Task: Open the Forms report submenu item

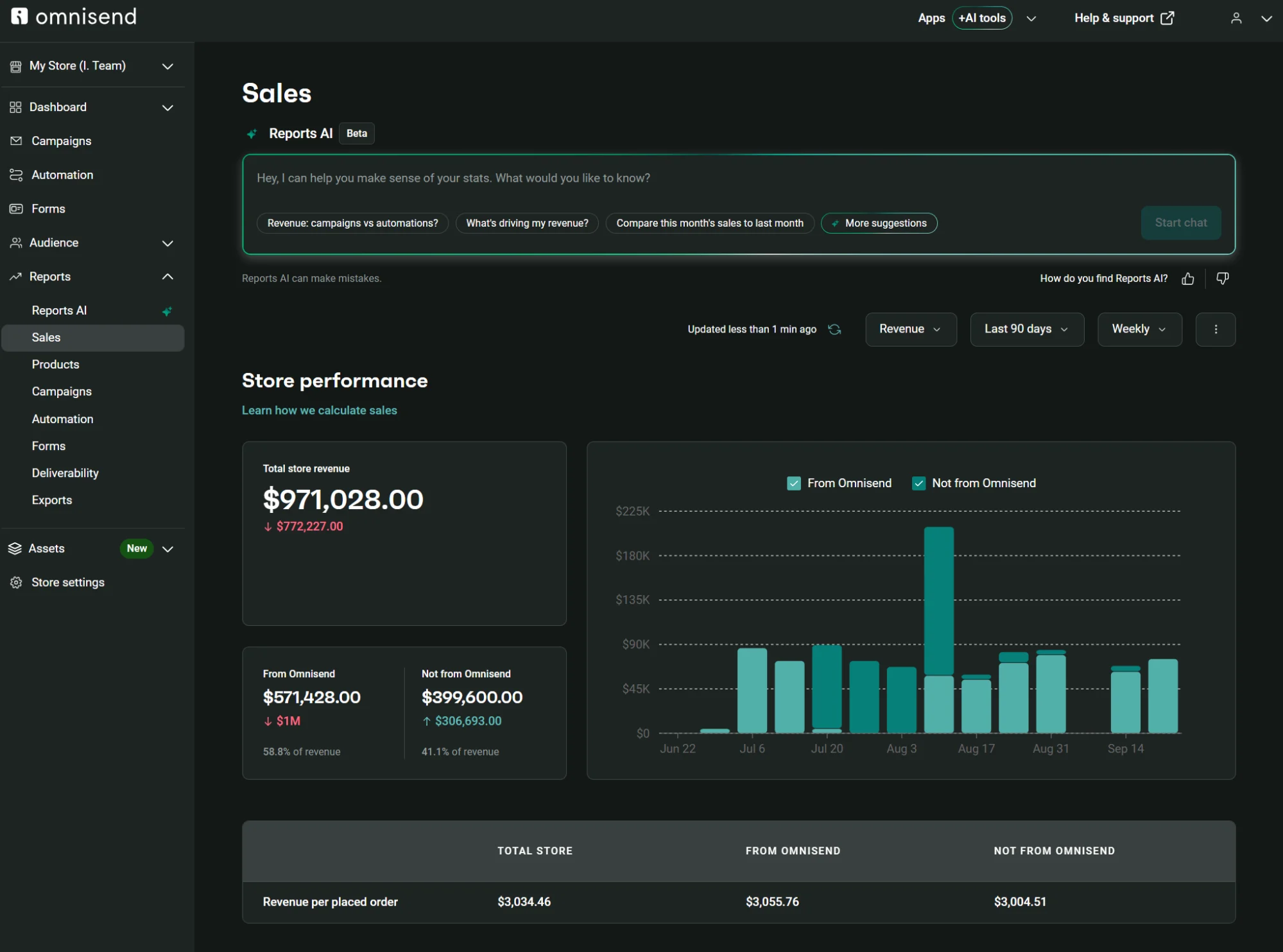Action: pos(48,446)
